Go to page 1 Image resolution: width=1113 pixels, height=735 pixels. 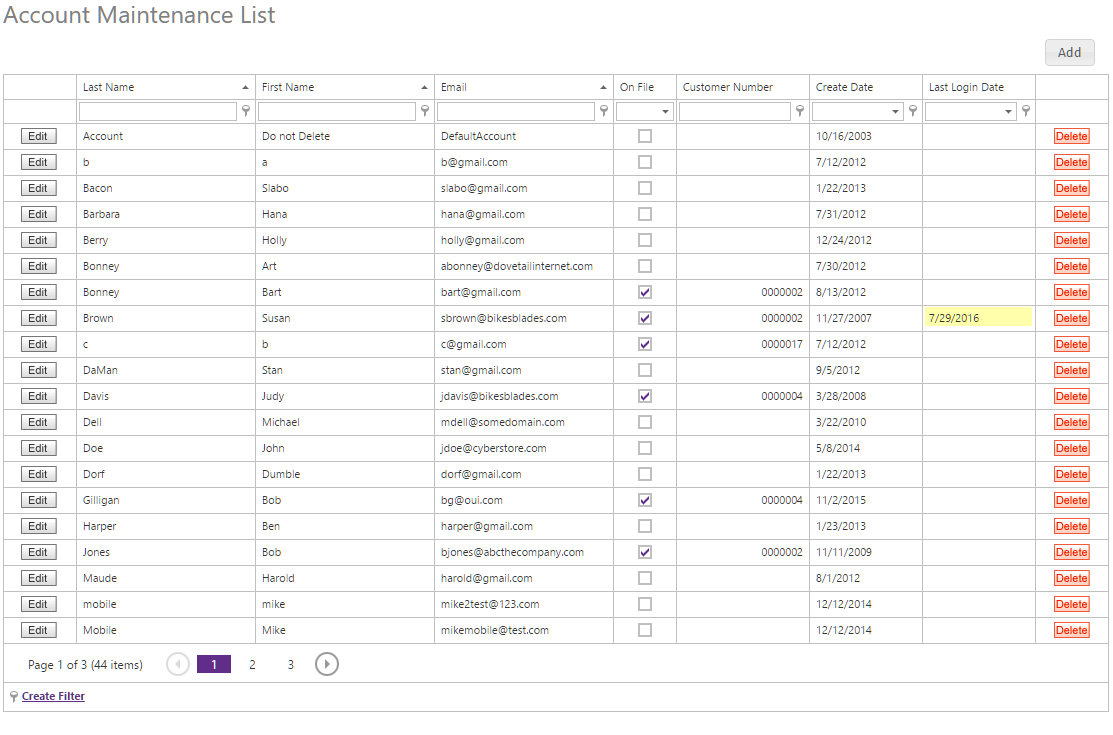(x=214, y=665)
